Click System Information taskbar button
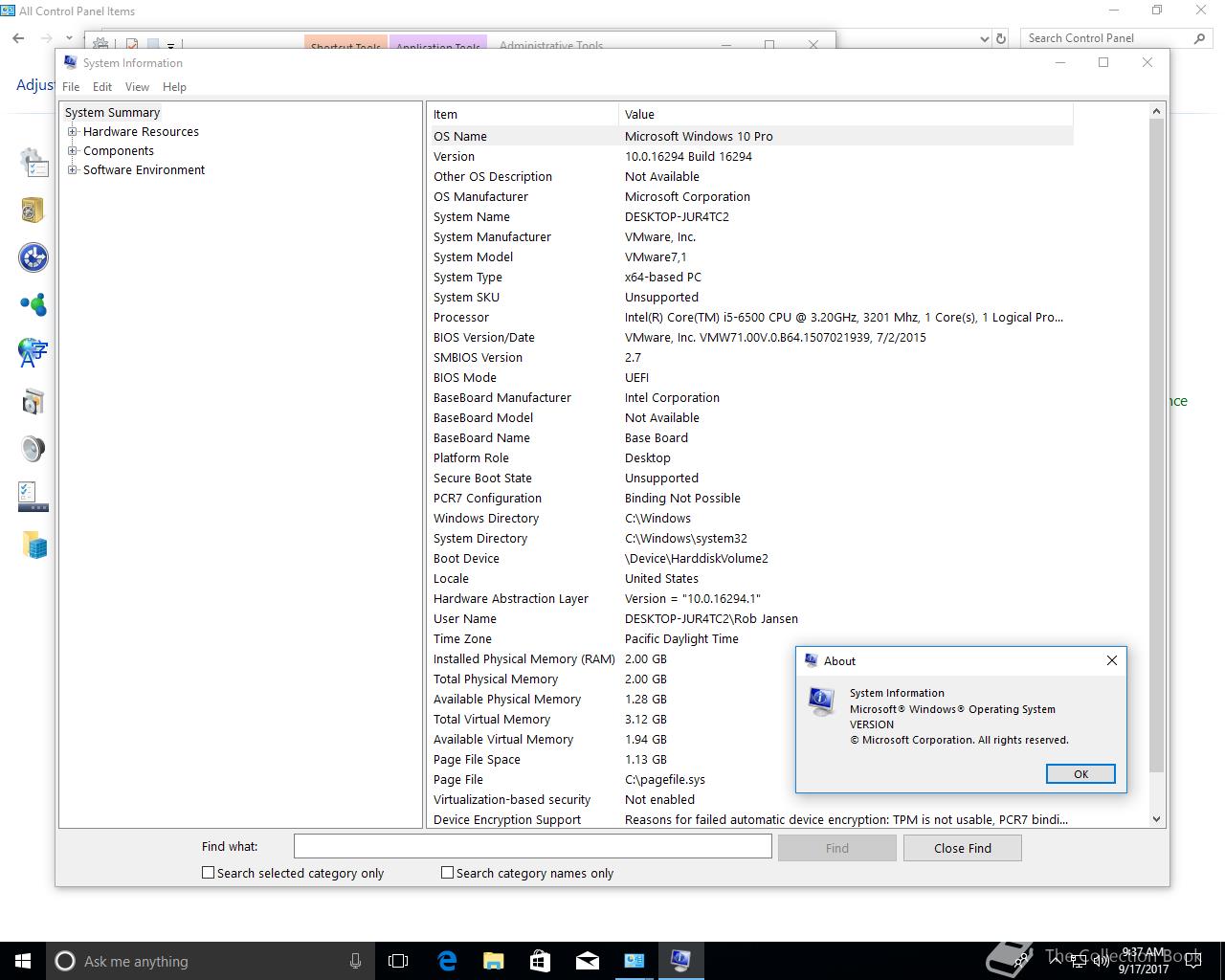 coord(680,961)
